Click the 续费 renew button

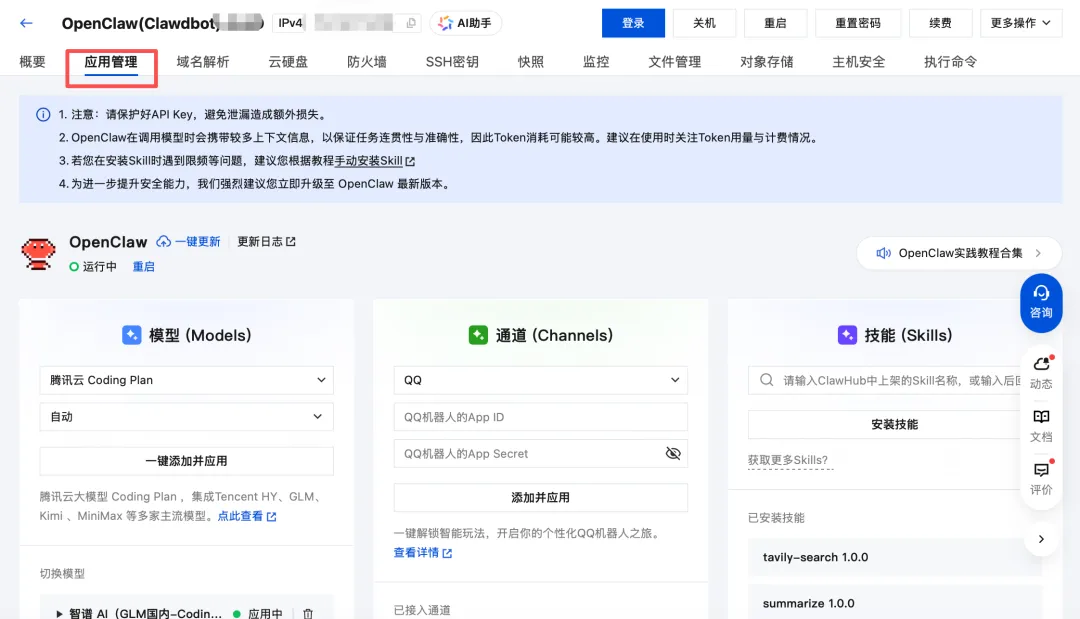point(940,23)
